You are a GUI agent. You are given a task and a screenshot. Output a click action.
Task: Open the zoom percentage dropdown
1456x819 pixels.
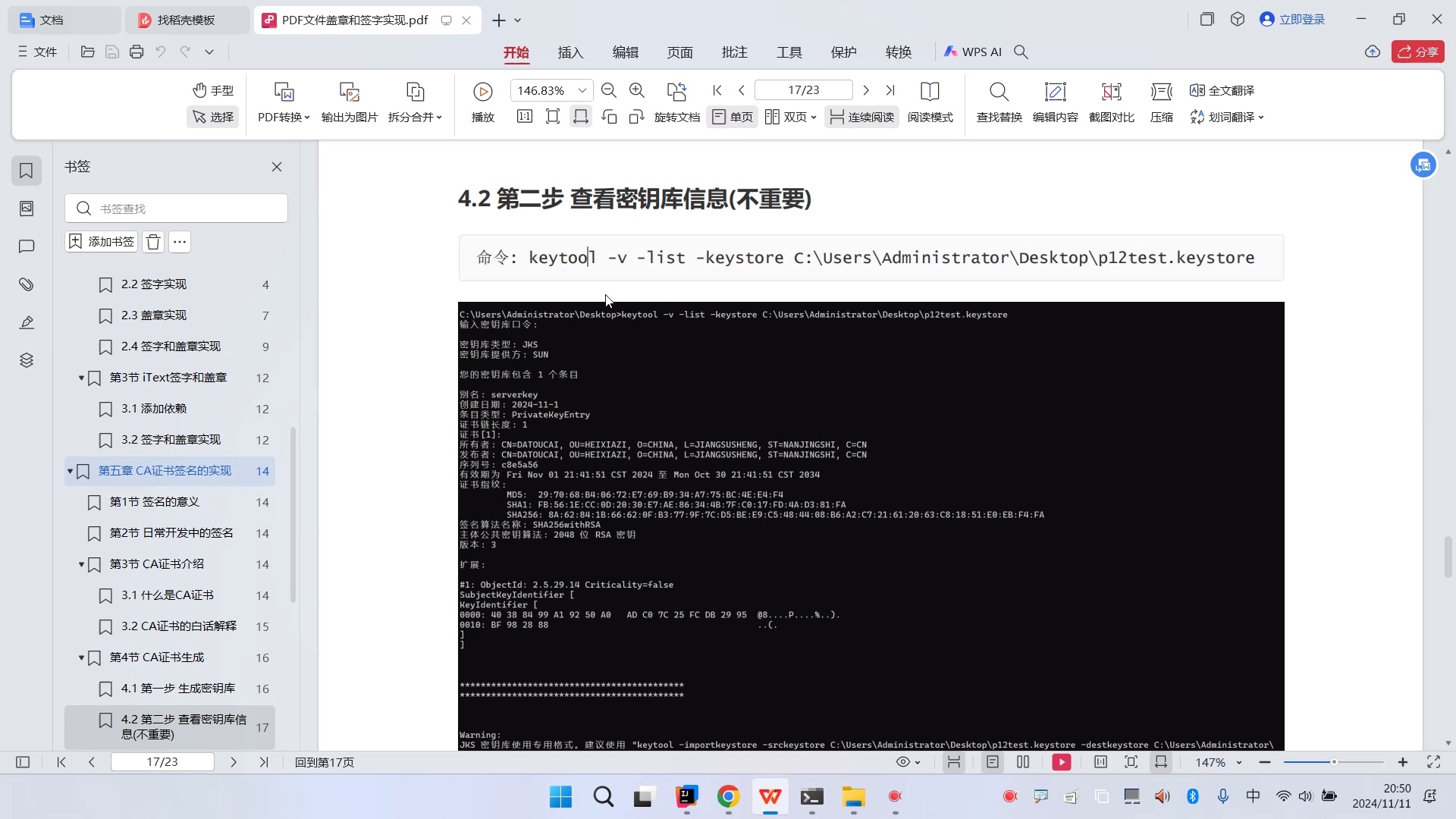(582, 89)
